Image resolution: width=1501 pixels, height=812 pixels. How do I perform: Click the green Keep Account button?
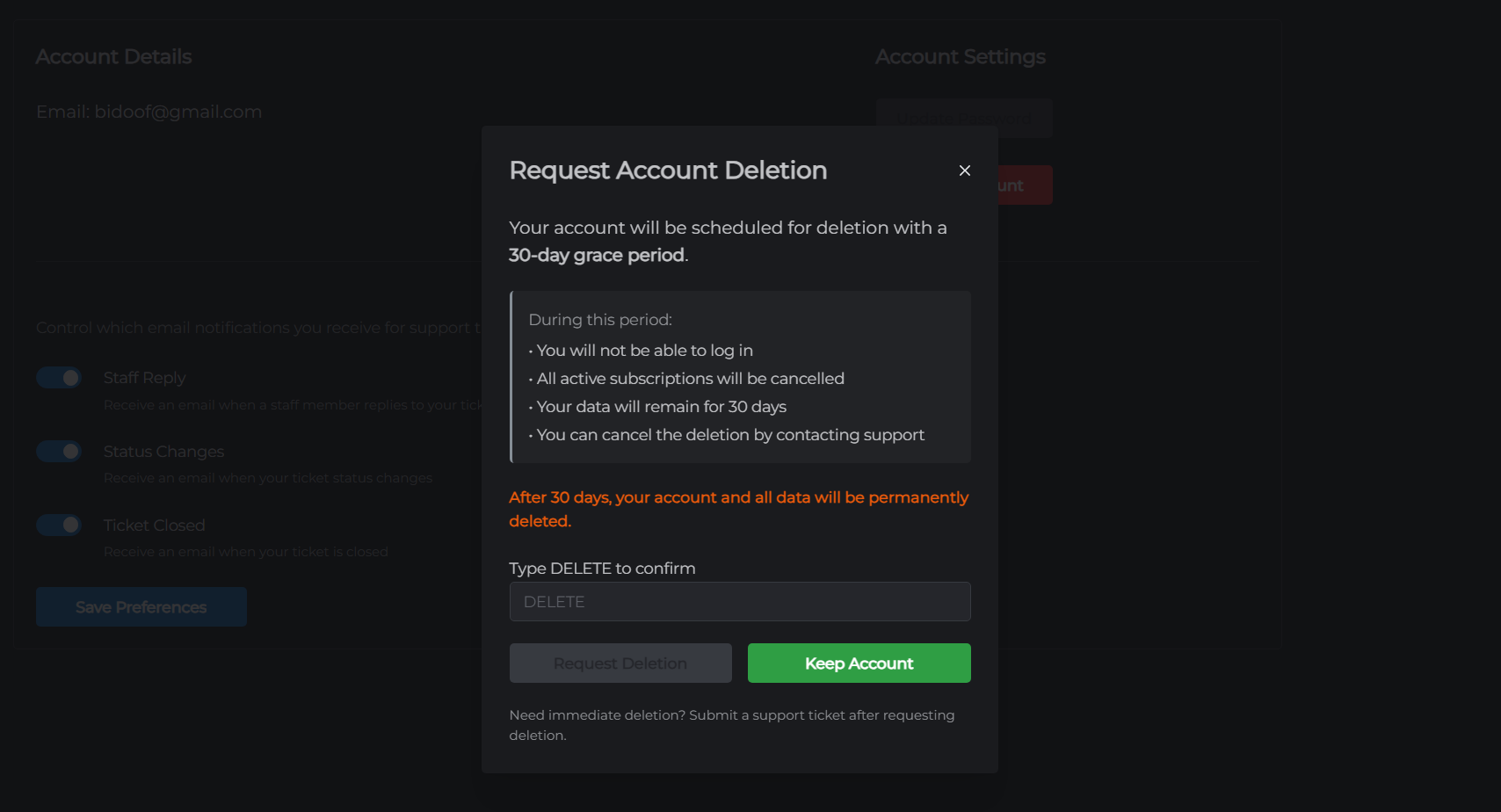[x=859, y=663]
